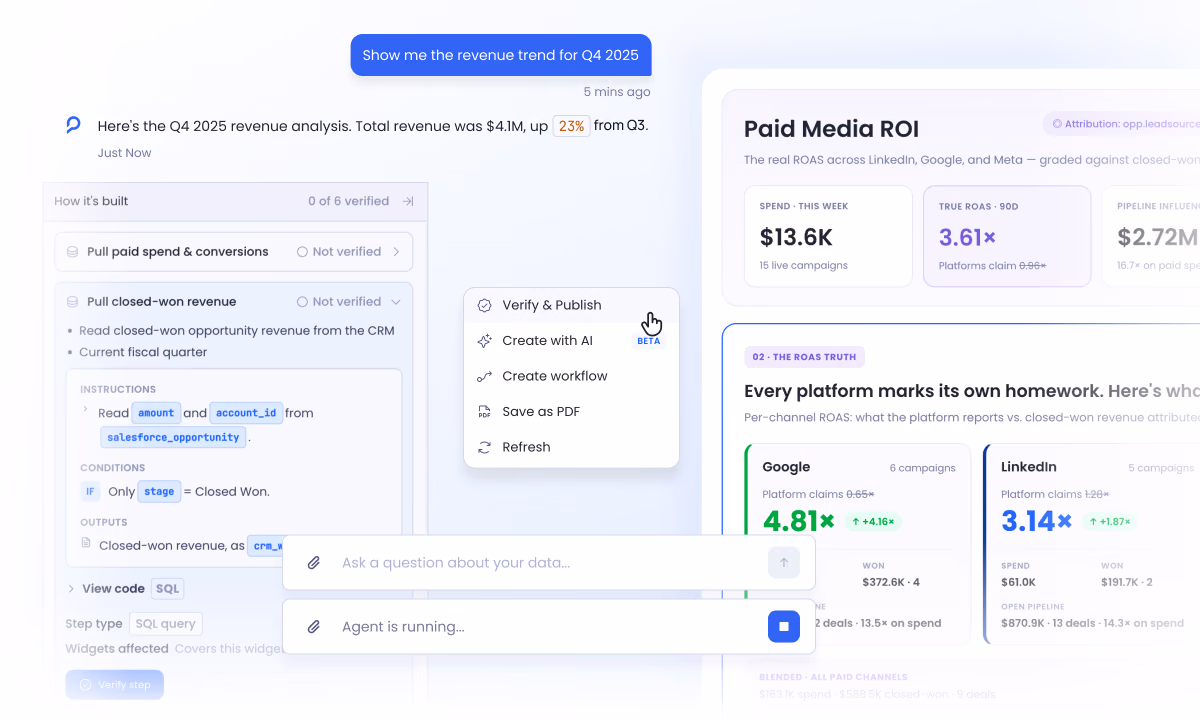This screenshot has height=720, width=1200.
Task: Expand the Pull paid spend & conversions step
Action: click(x=397, y=252)
